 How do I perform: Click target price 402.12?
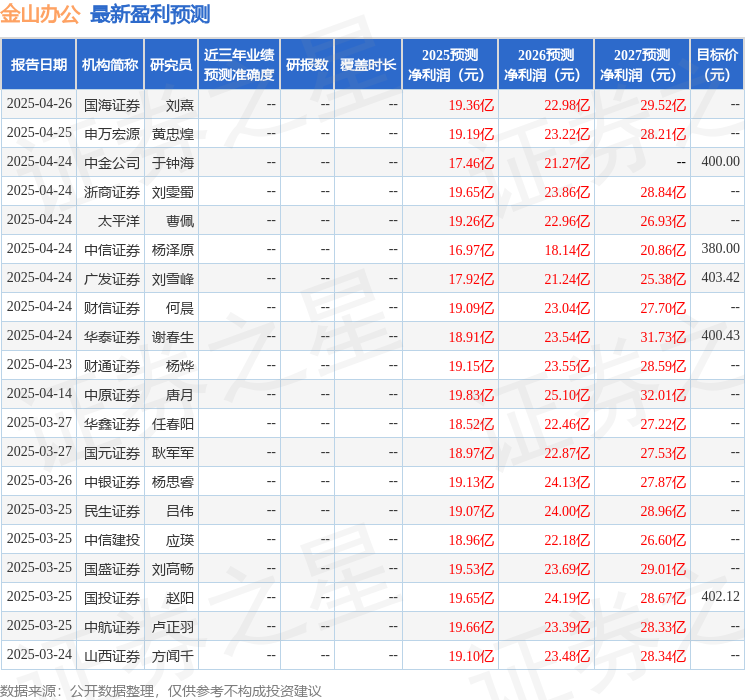[x=720, y=596]
